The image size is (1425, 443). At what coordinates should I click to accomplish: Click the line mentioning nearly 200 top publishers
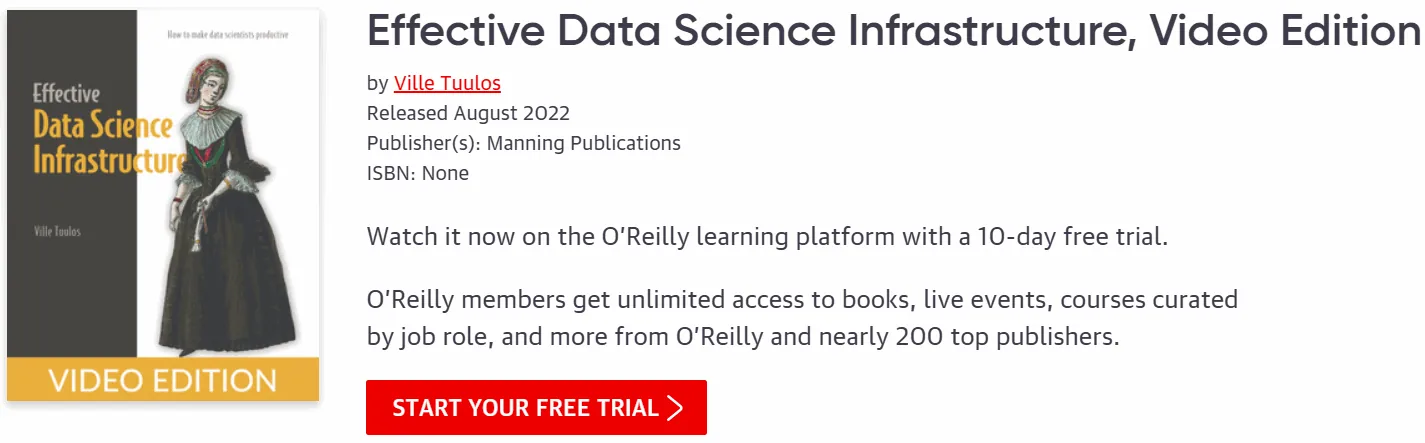click(743, 336)
